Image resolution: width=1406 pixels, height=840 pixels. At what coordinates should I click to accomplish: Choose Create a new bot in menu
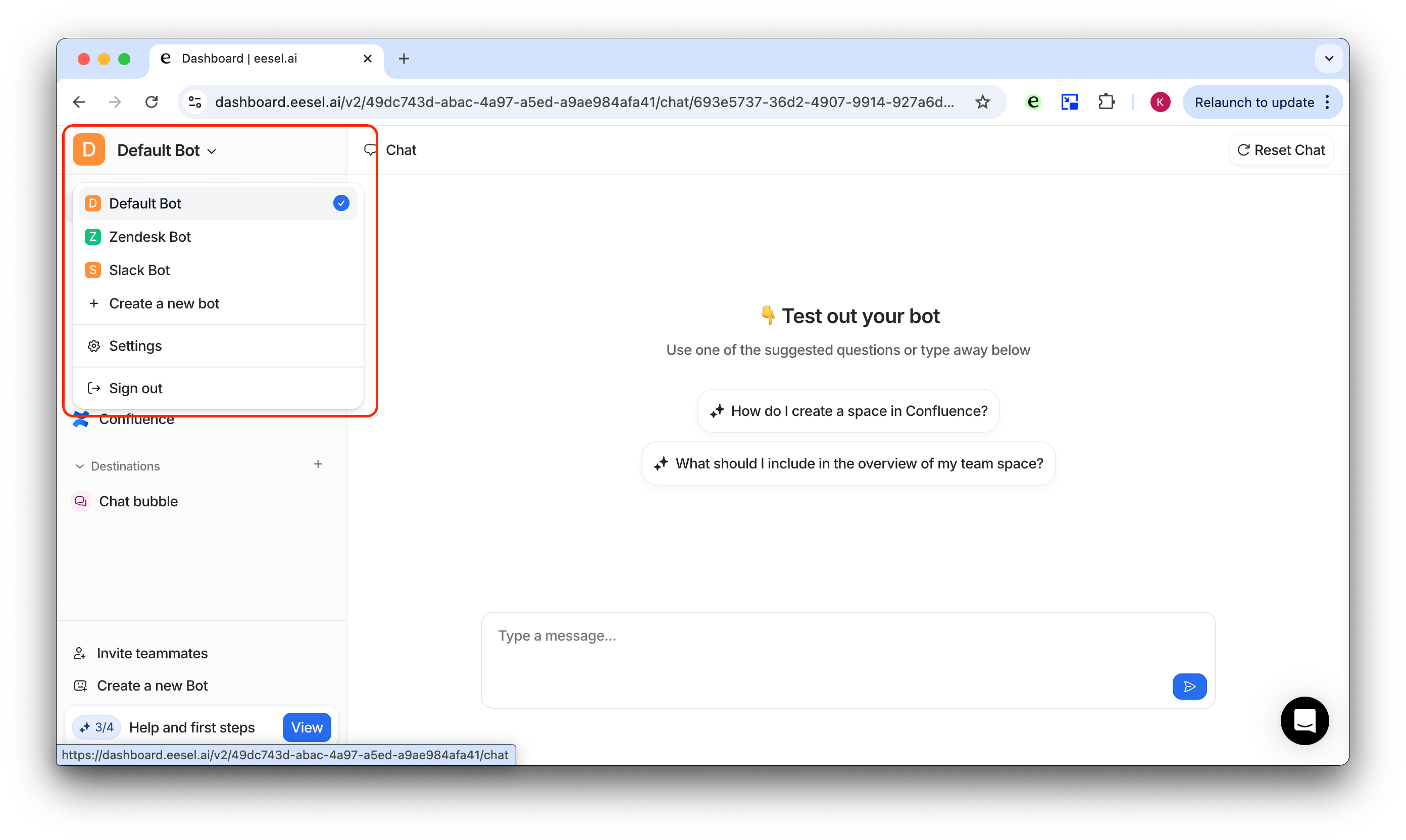(x=218, y=303)
